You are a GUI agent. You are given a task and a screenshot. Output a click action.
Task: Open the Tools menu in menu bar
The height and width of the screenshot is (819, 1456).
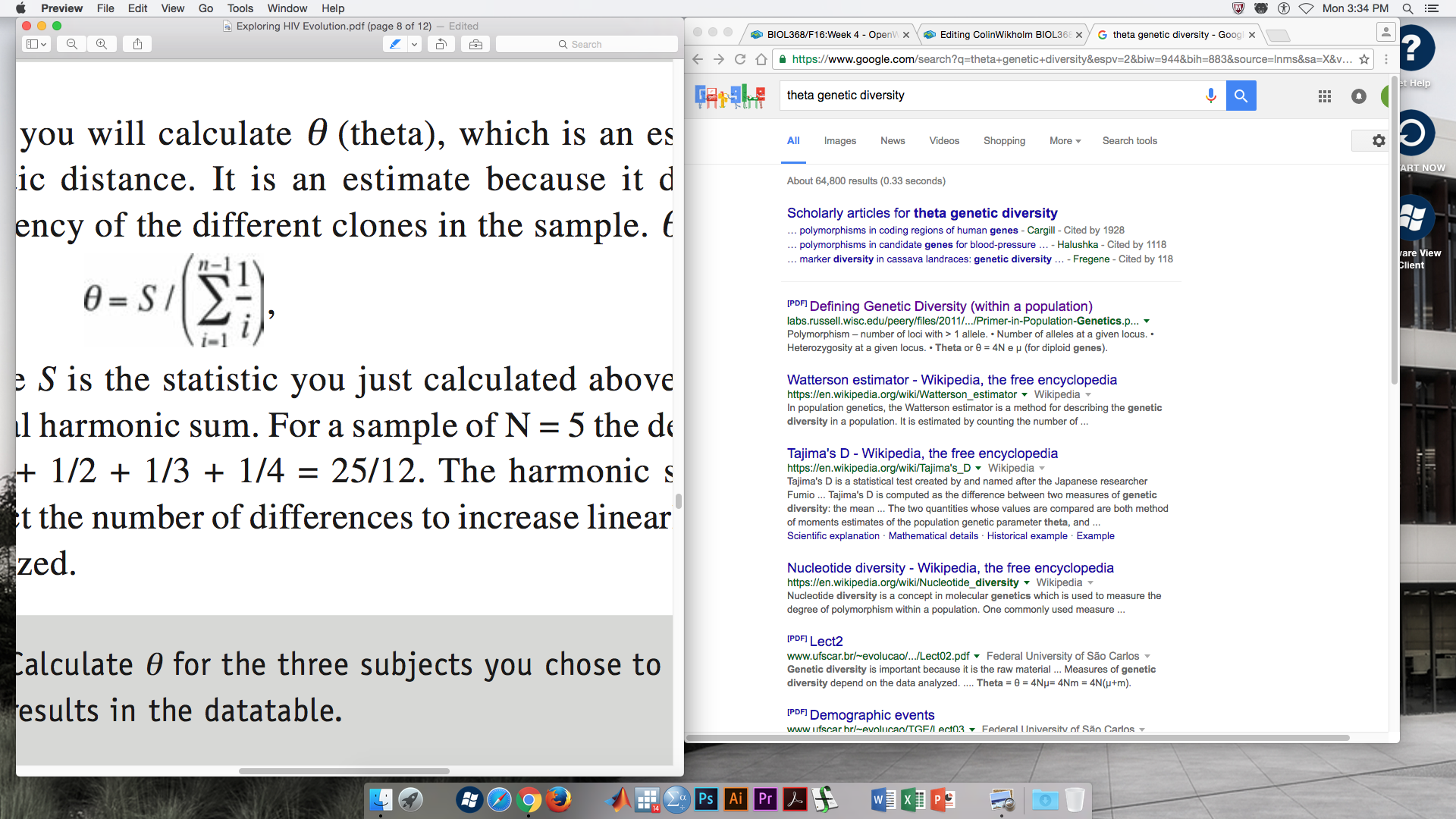pyautogui.click(x=240, y=8)
